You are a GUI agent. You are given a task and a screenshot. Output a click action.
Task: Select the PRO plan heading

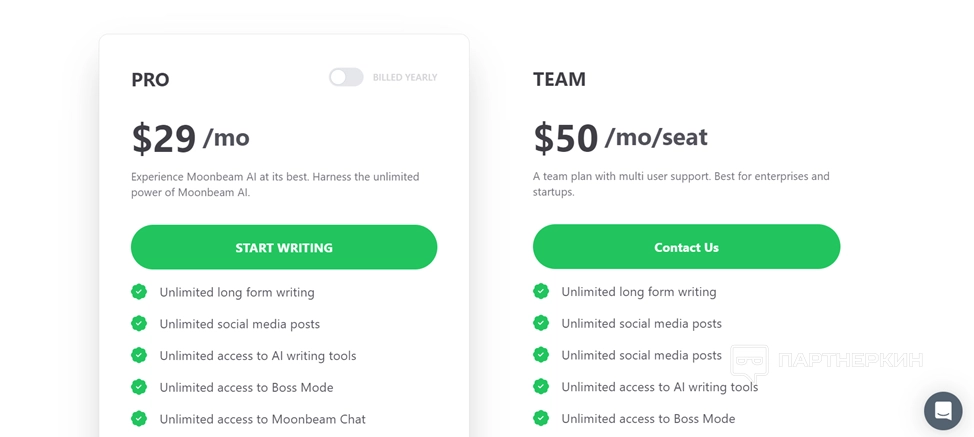tap(150, 80)
